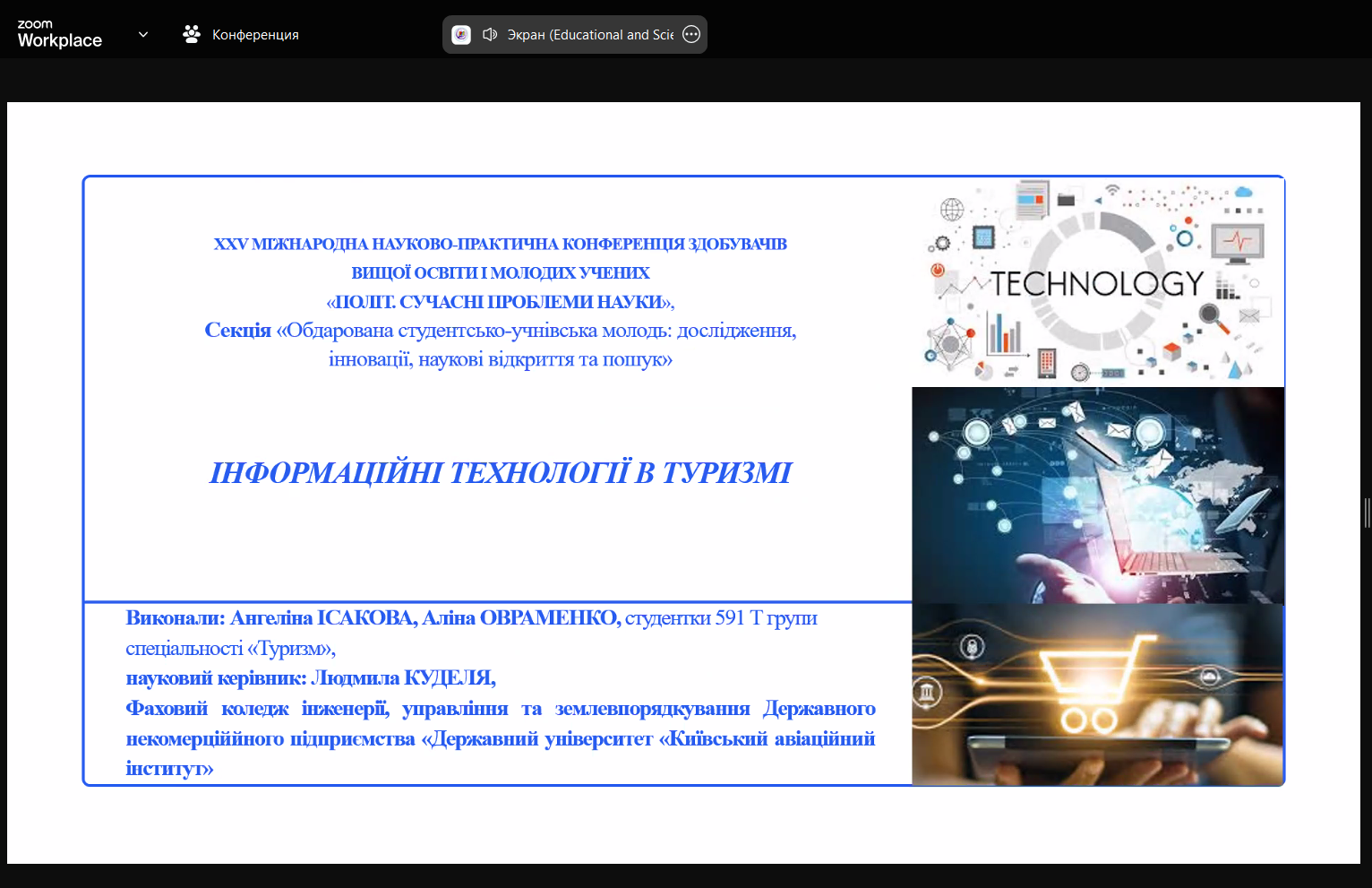Screen dimensions: 1372x888
Task: Click the Конференция people icon
Action: click(x=191, y=34)
